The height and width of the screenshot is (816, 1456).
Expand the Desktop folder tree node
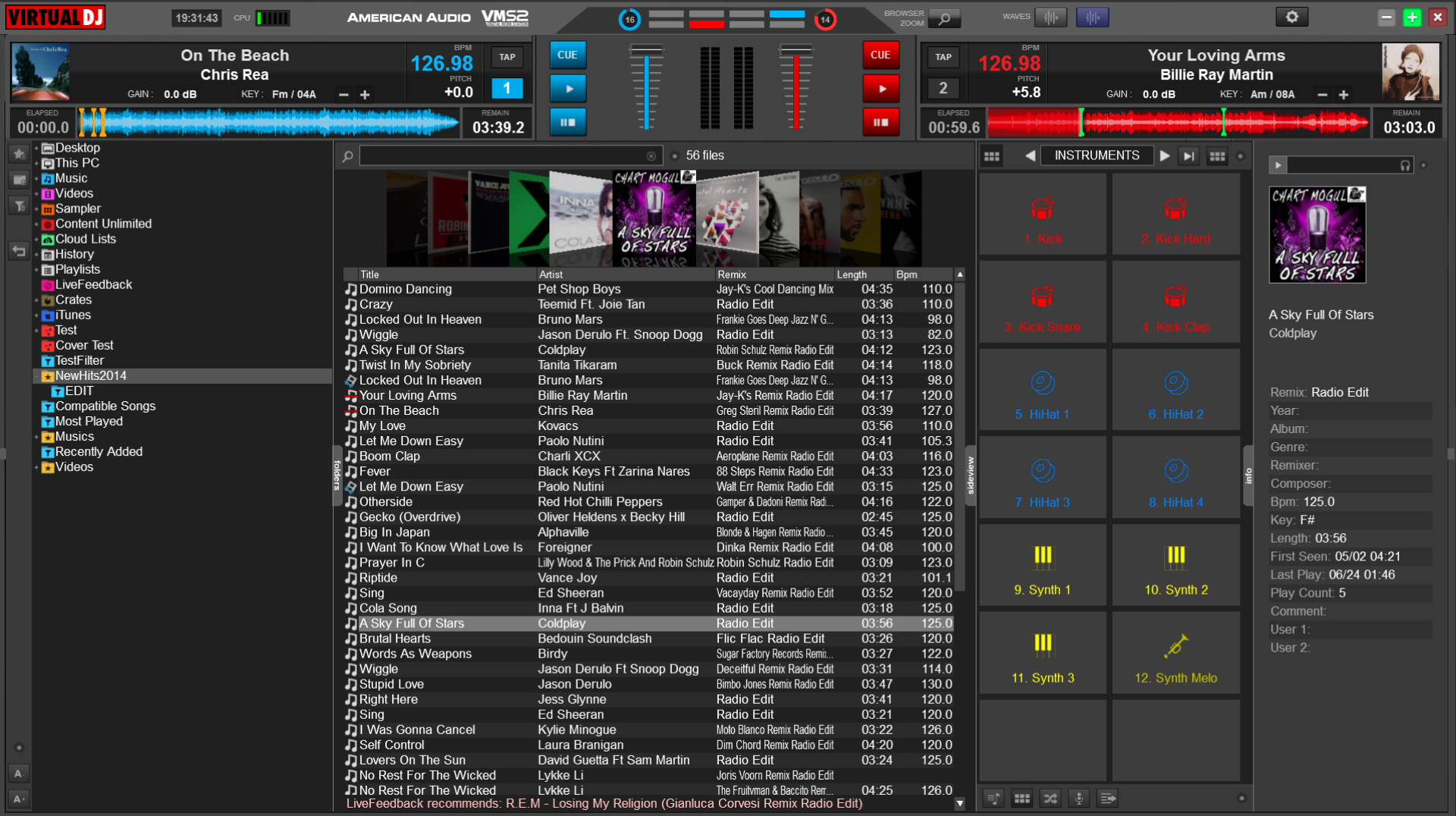(x=36, y=148)
